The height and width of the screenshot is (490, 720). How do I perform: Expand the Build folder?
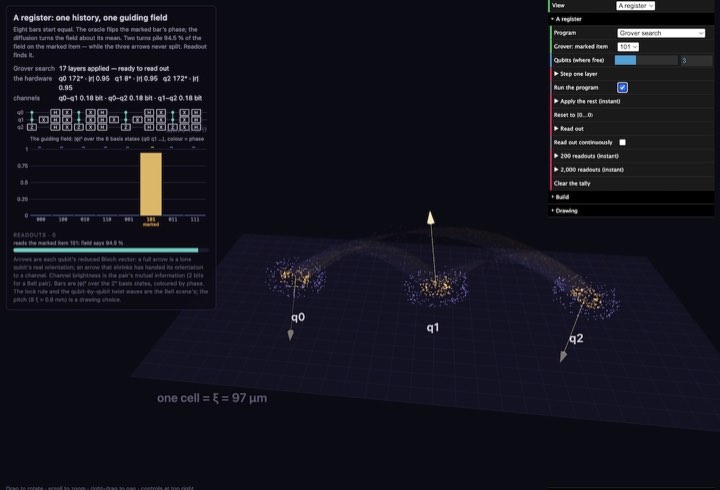(631, 197)
